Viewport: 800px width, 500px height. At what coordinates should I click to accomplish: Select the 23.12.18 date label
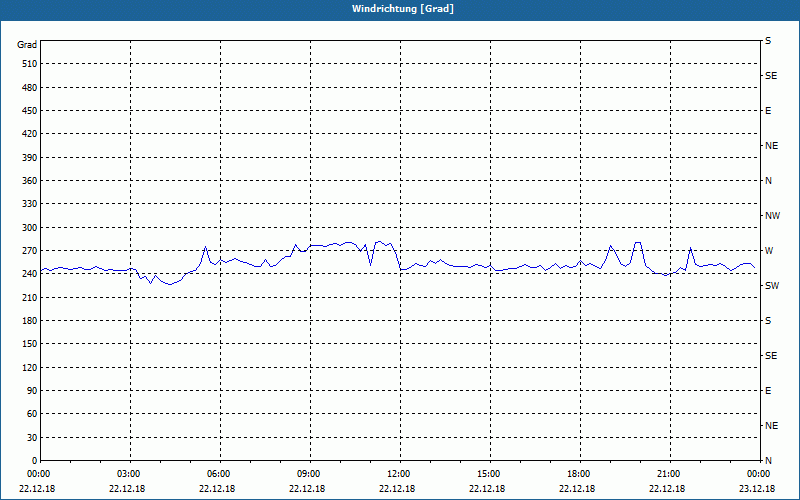[x=757, y=489]
